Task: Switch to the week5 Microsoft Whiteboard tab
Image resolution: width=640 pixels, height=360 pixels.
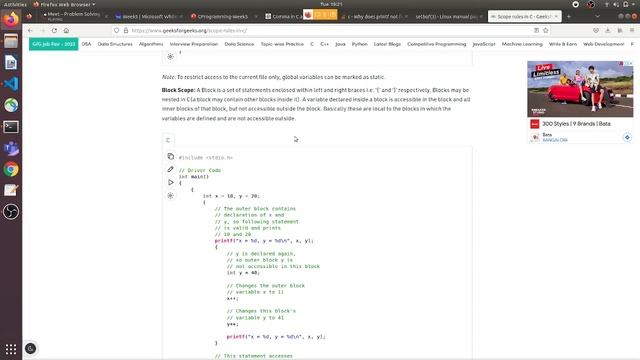Action: [149, 17]
